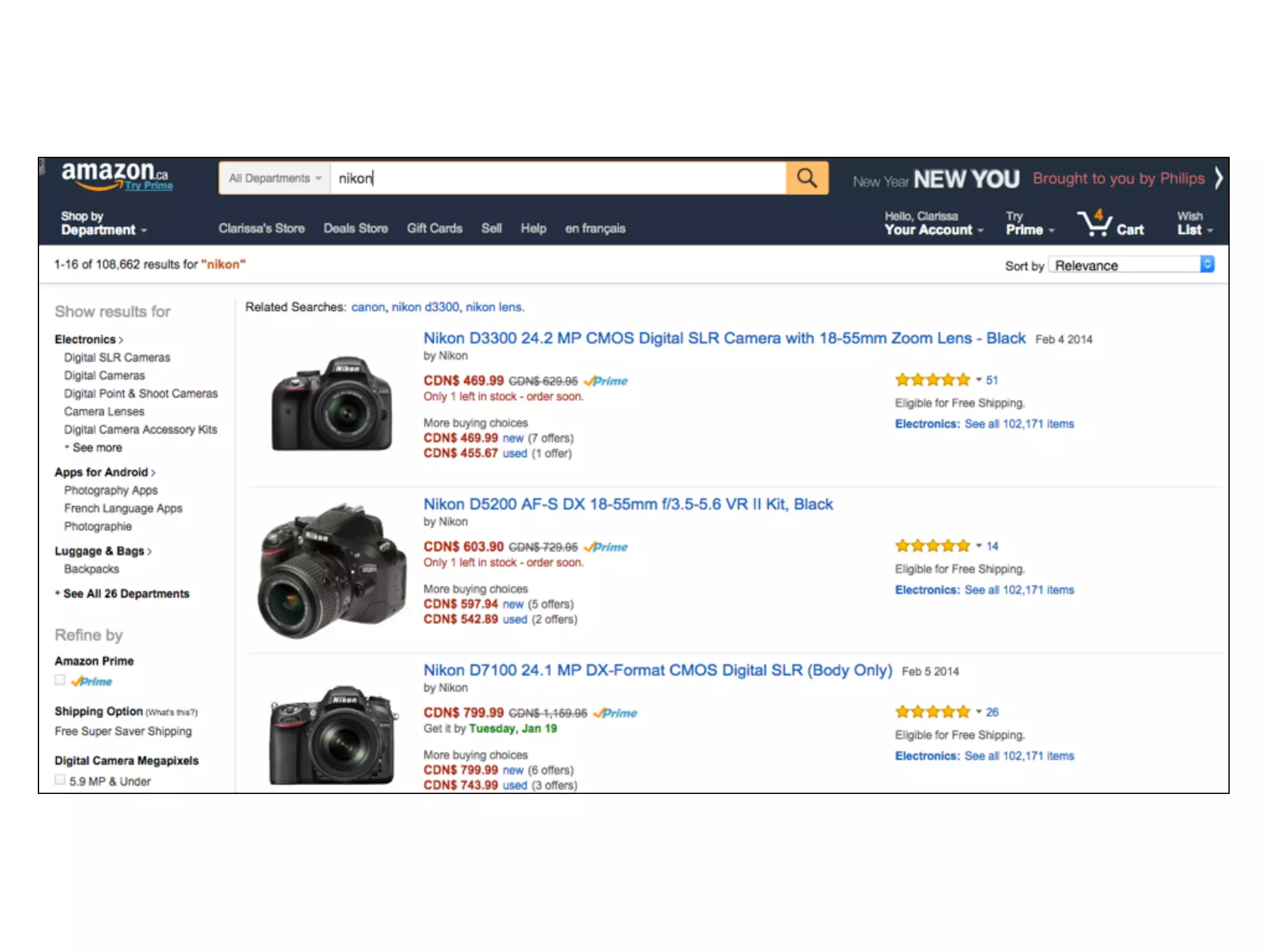Click the banner's right arrow chevron
1270x952 pixels.
(x=1218, y=178)
